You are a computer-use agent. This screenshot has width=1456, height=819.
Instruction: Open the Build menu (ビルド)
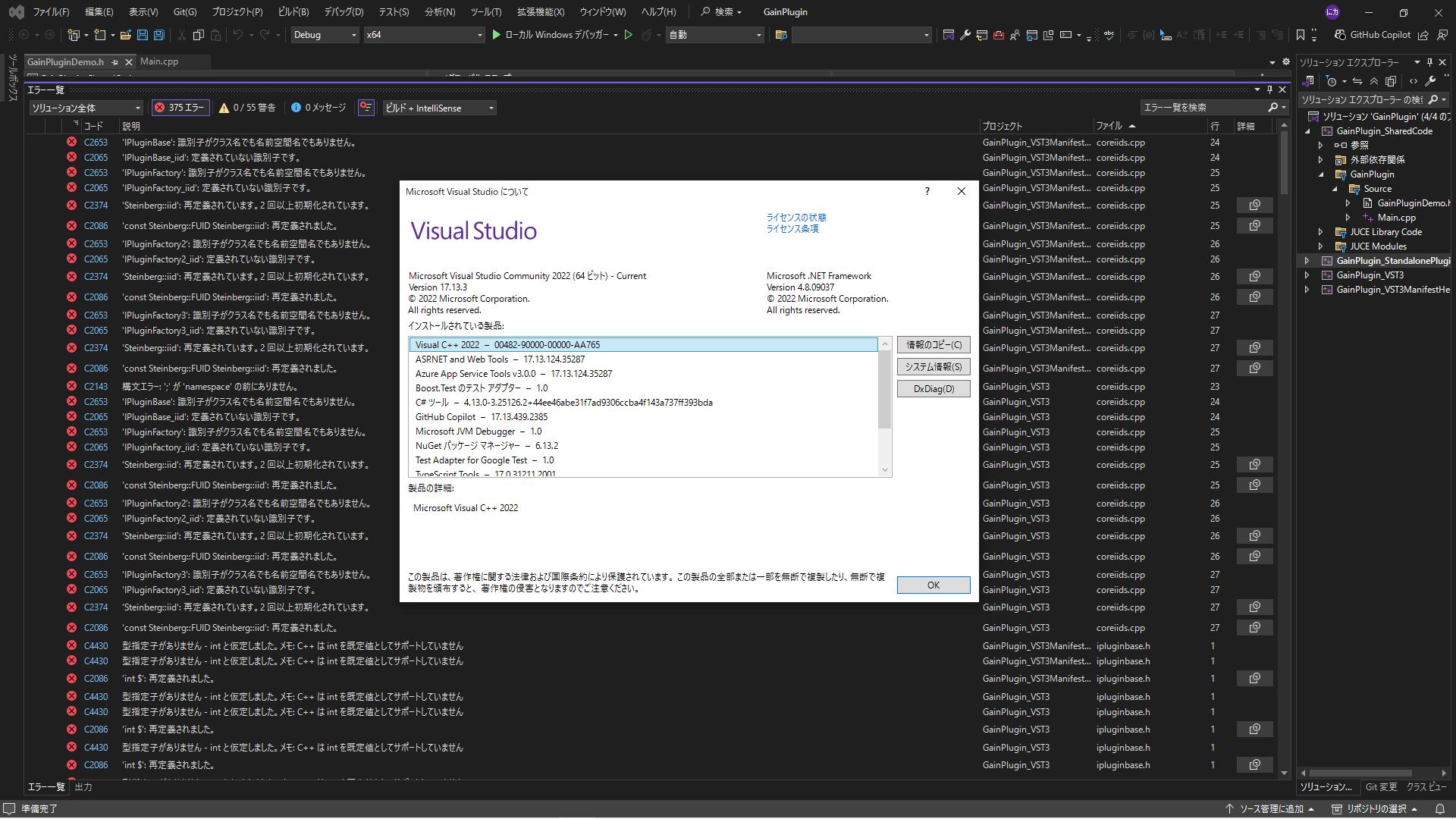coord(293,11)
